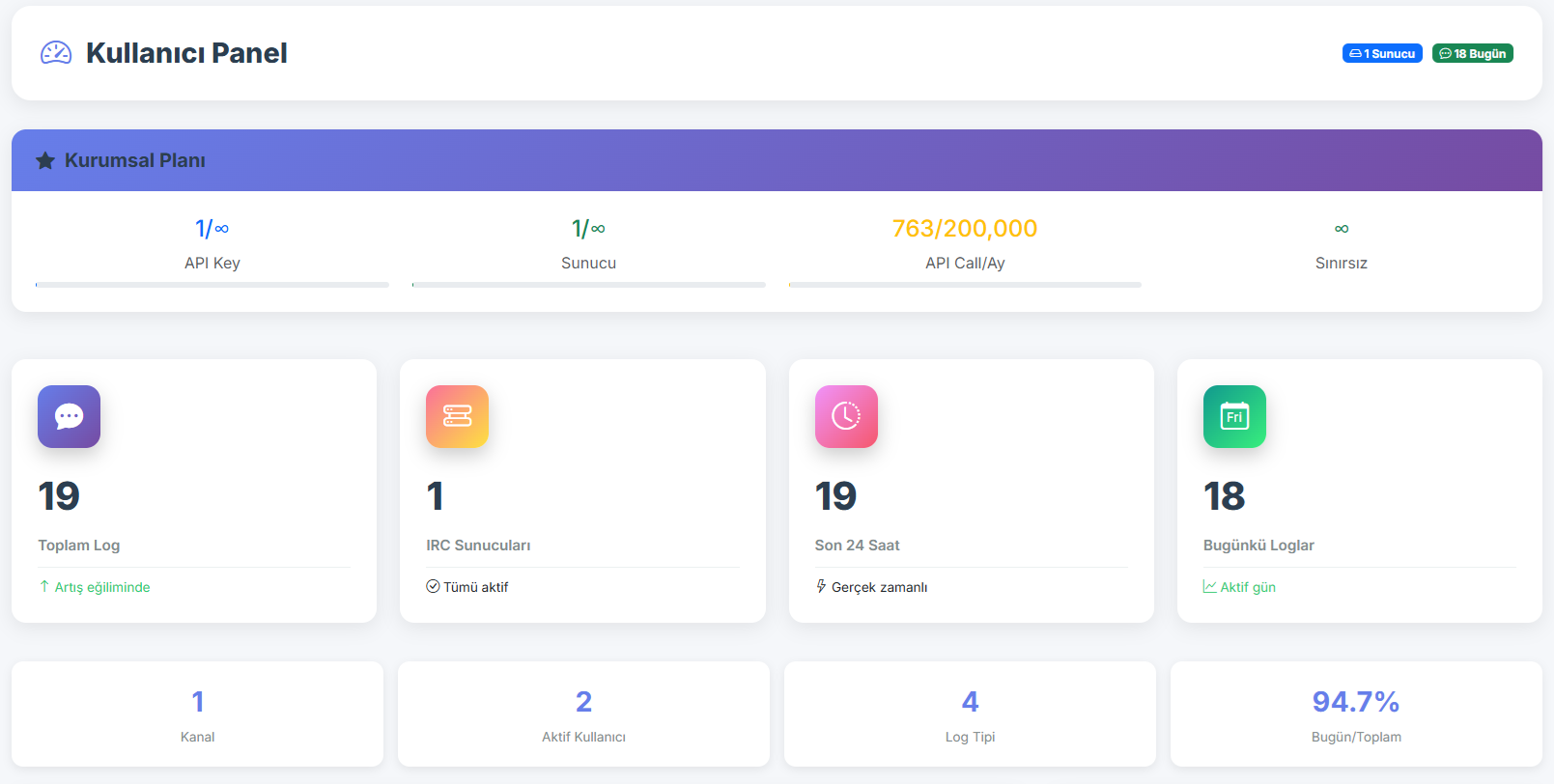Click the green up arrow next to Artış eğiliminde
The width and height of the screenshot is (1554, 784).
pos(44,587)
